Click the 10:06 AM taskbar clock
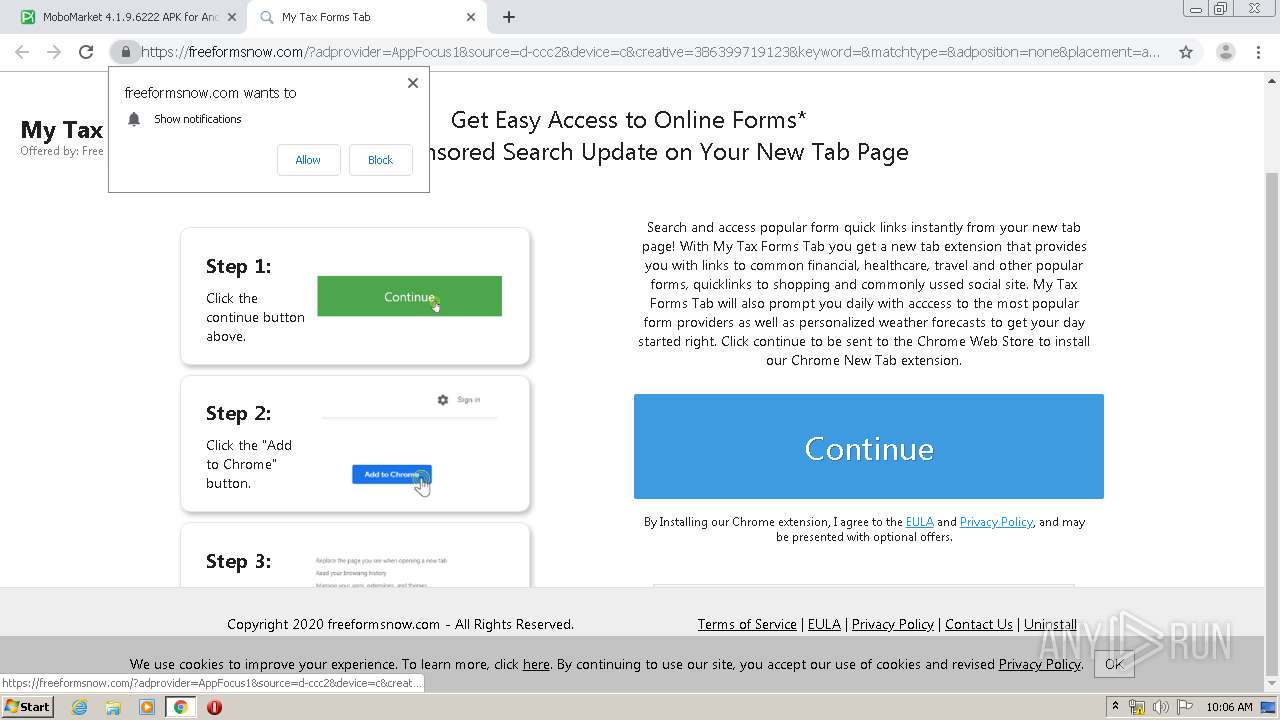Screen dimensions: 1280x720 1229,707
